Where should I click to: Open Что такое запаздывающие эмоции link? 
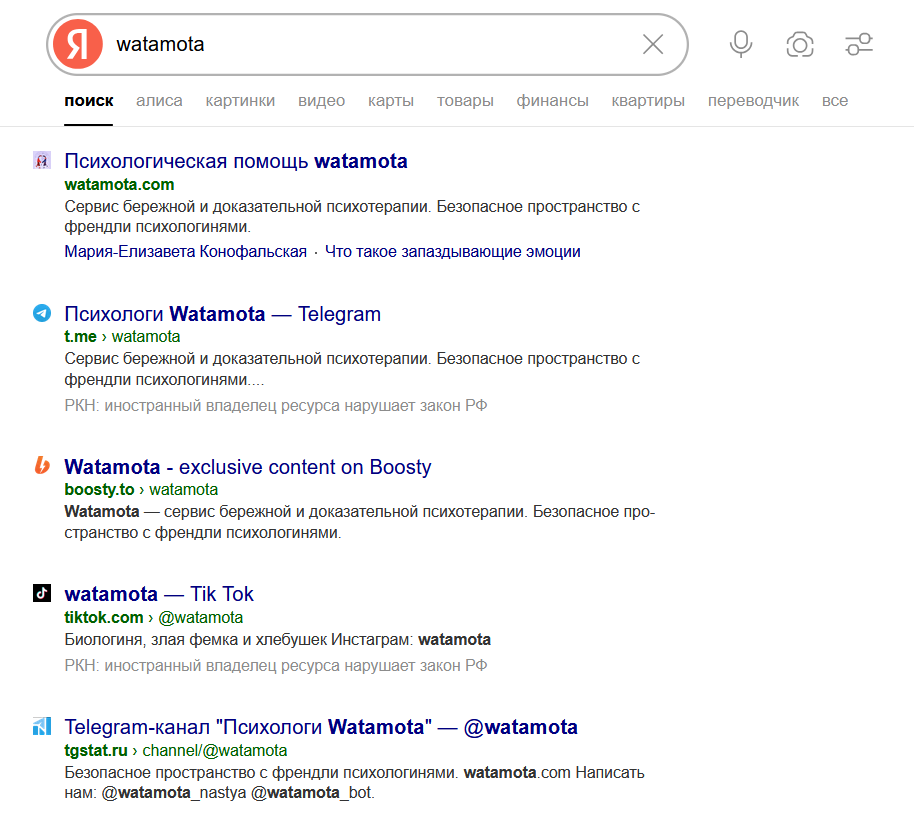click(452, 252)
